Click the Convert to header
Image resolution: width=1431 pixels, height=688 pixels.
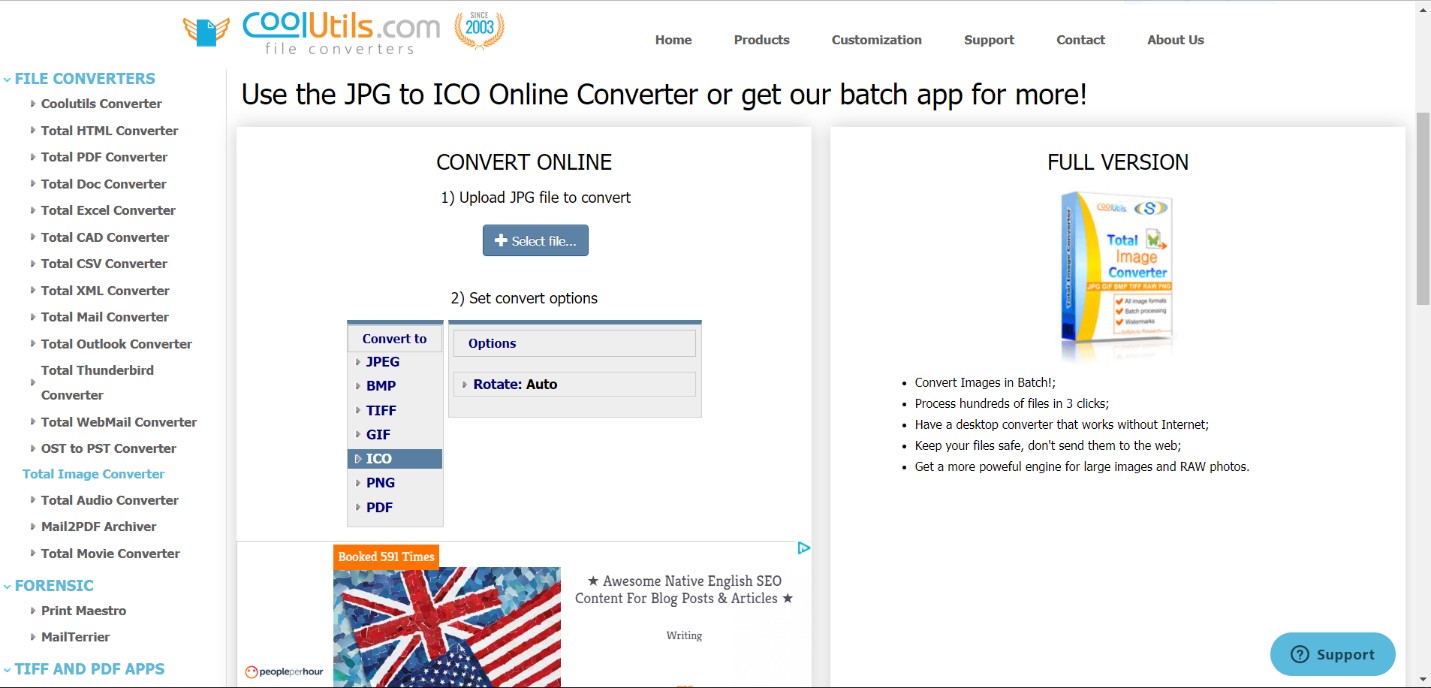[x=394, y=338]
